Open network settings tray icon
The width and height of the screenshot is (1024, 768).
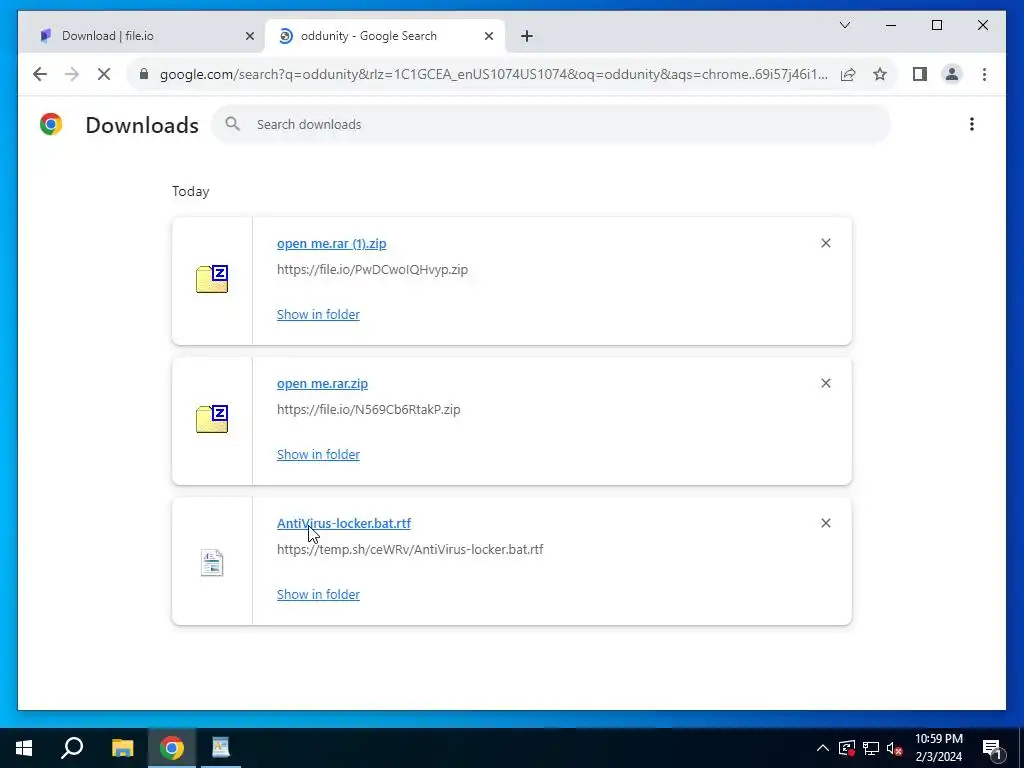[871, 748]
